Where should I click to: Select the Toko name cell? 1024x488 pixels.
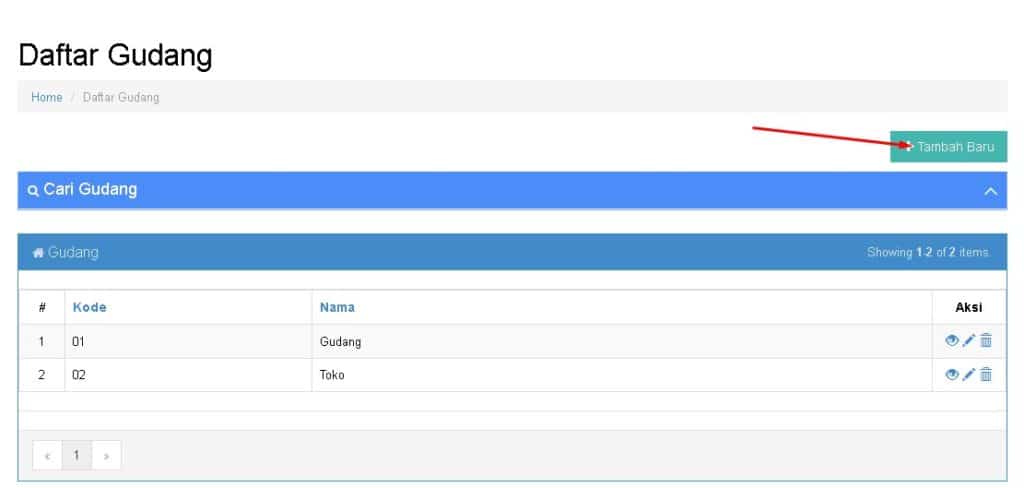pos(332,375)
